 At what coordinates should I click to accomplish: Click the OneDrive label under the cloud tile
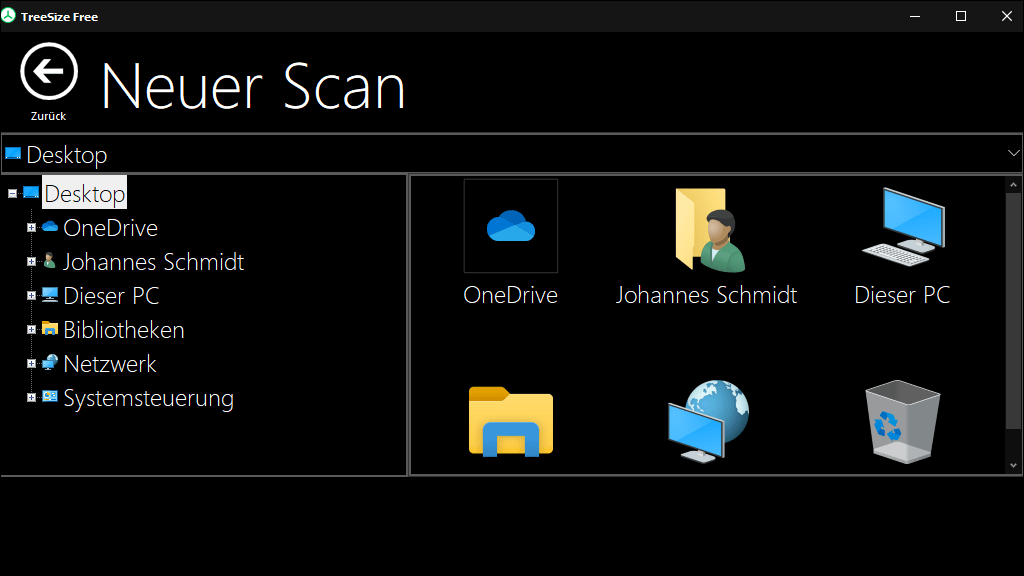pyautogui.click(x=511, y=295)
